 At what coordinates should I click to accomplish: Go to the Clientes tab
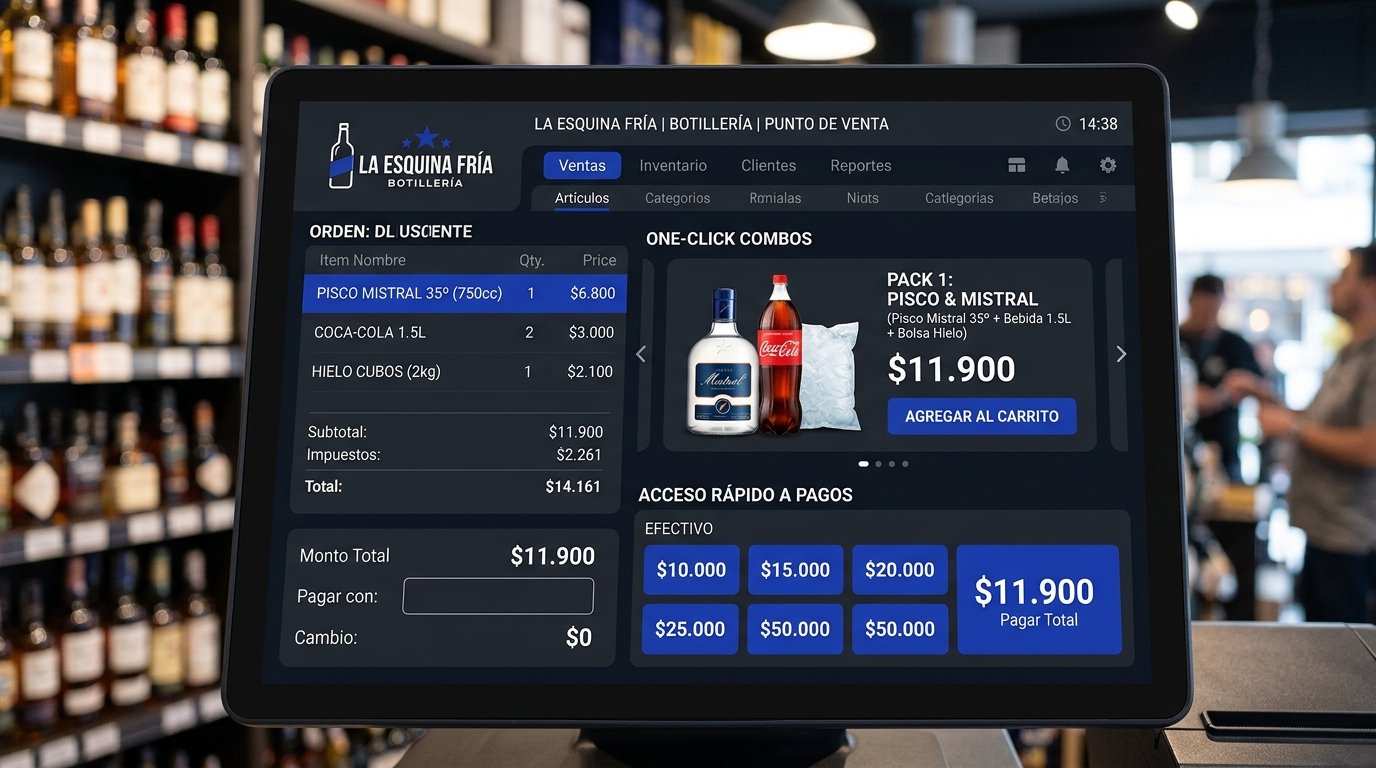769,166
